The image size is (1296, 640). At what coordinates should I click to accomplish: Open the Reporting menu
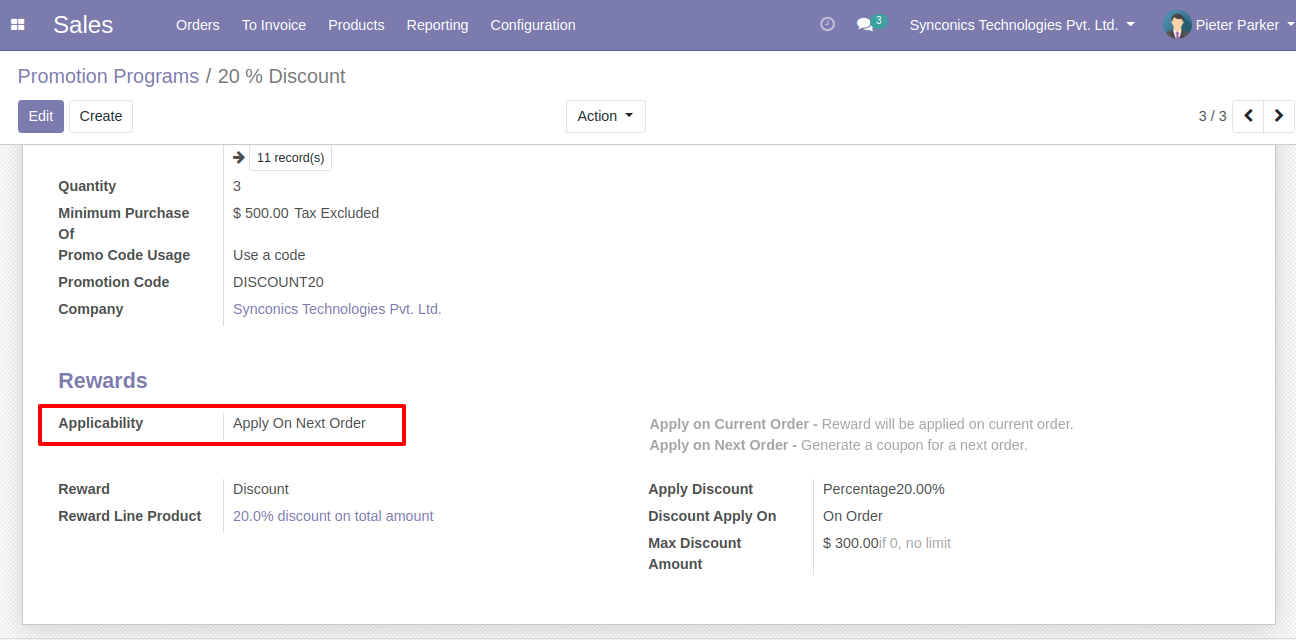click(437, 25)
